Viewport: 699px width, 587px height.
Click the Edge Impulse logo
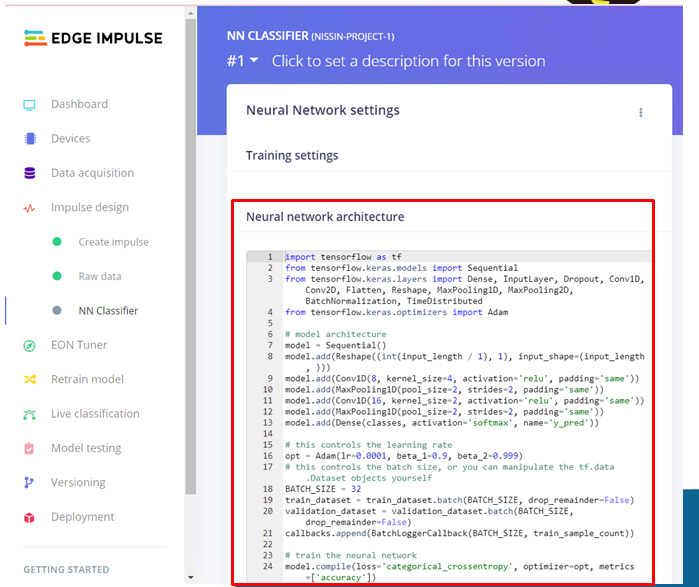click(93, 38)
